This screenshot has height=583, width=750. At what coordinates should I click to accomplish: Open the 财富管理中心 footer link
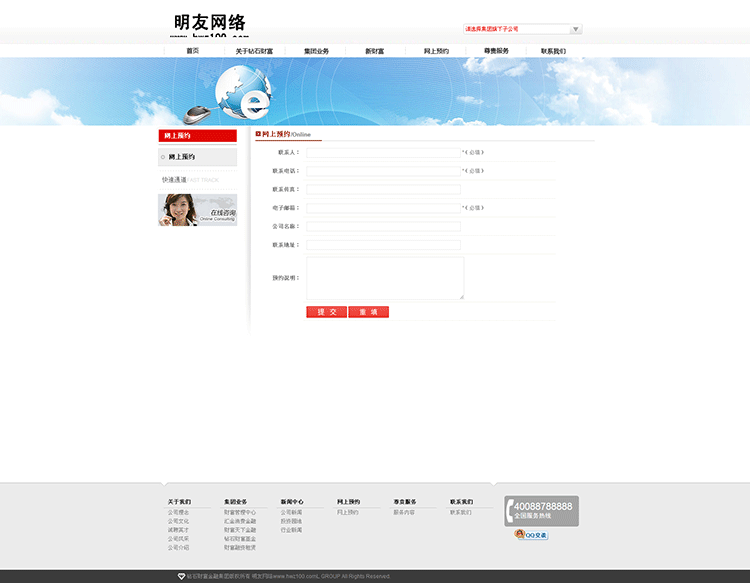coord(240,512)
